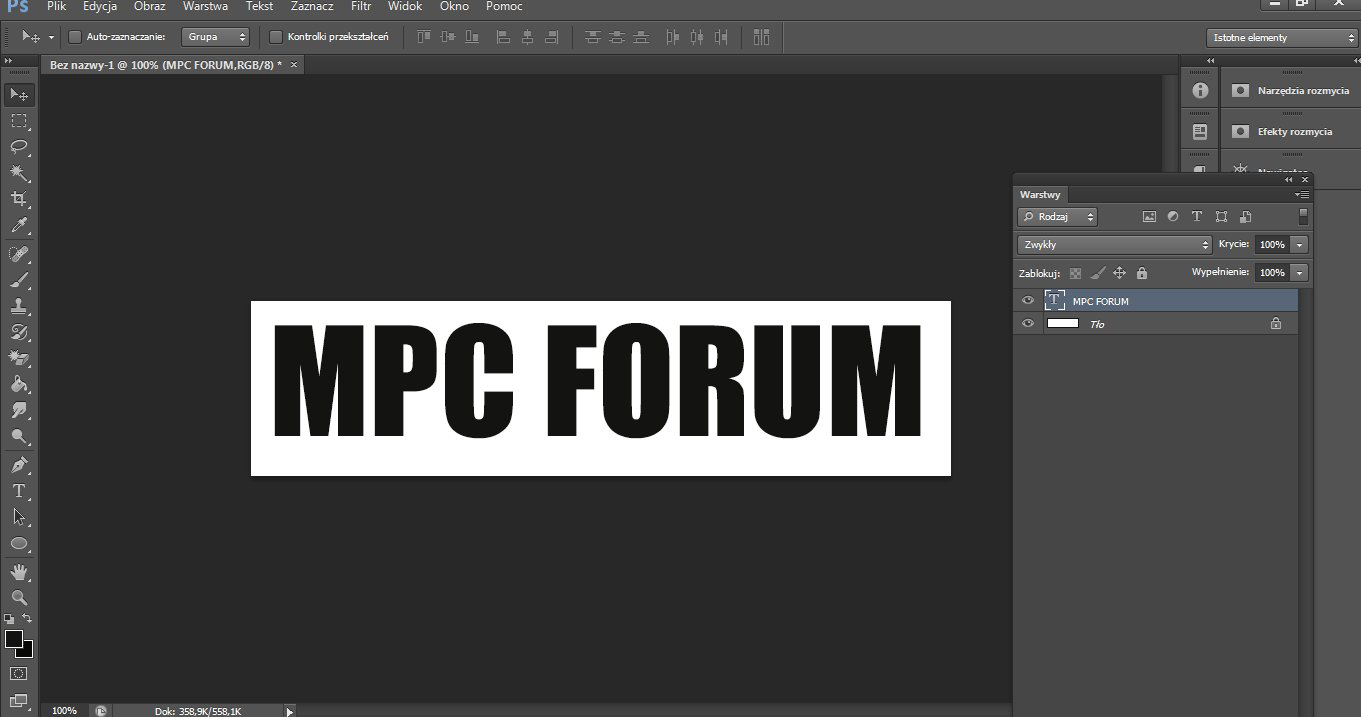Filter for shape layers in Warstwy
1361x717 pixels.
(1221, 216)
